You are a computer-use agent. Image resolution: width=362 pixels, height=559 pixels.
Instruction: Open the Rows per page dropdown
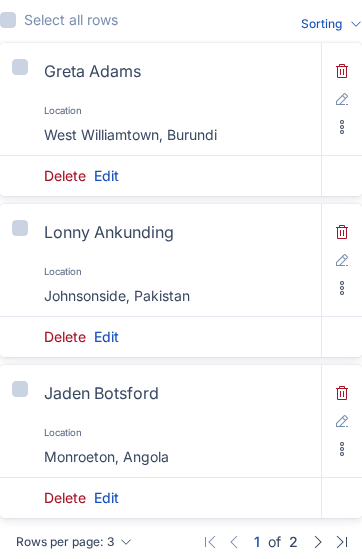click(x=74, y=542)
